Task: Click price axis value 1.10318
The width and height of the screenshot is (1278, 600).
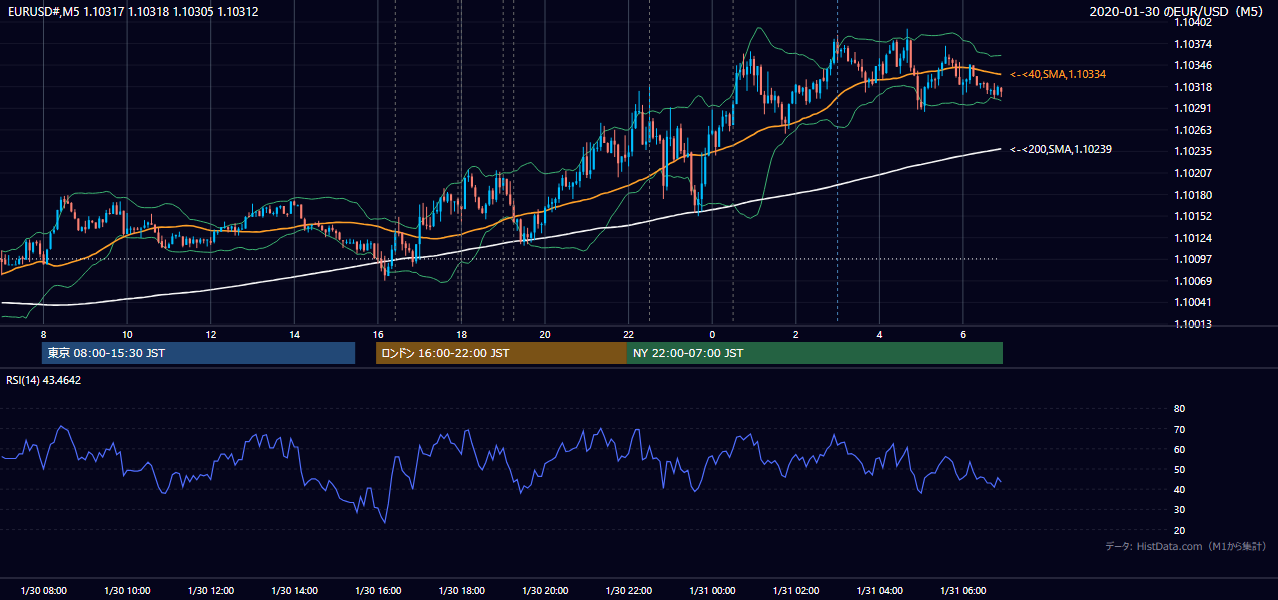Action: (x=1194, y=87)
